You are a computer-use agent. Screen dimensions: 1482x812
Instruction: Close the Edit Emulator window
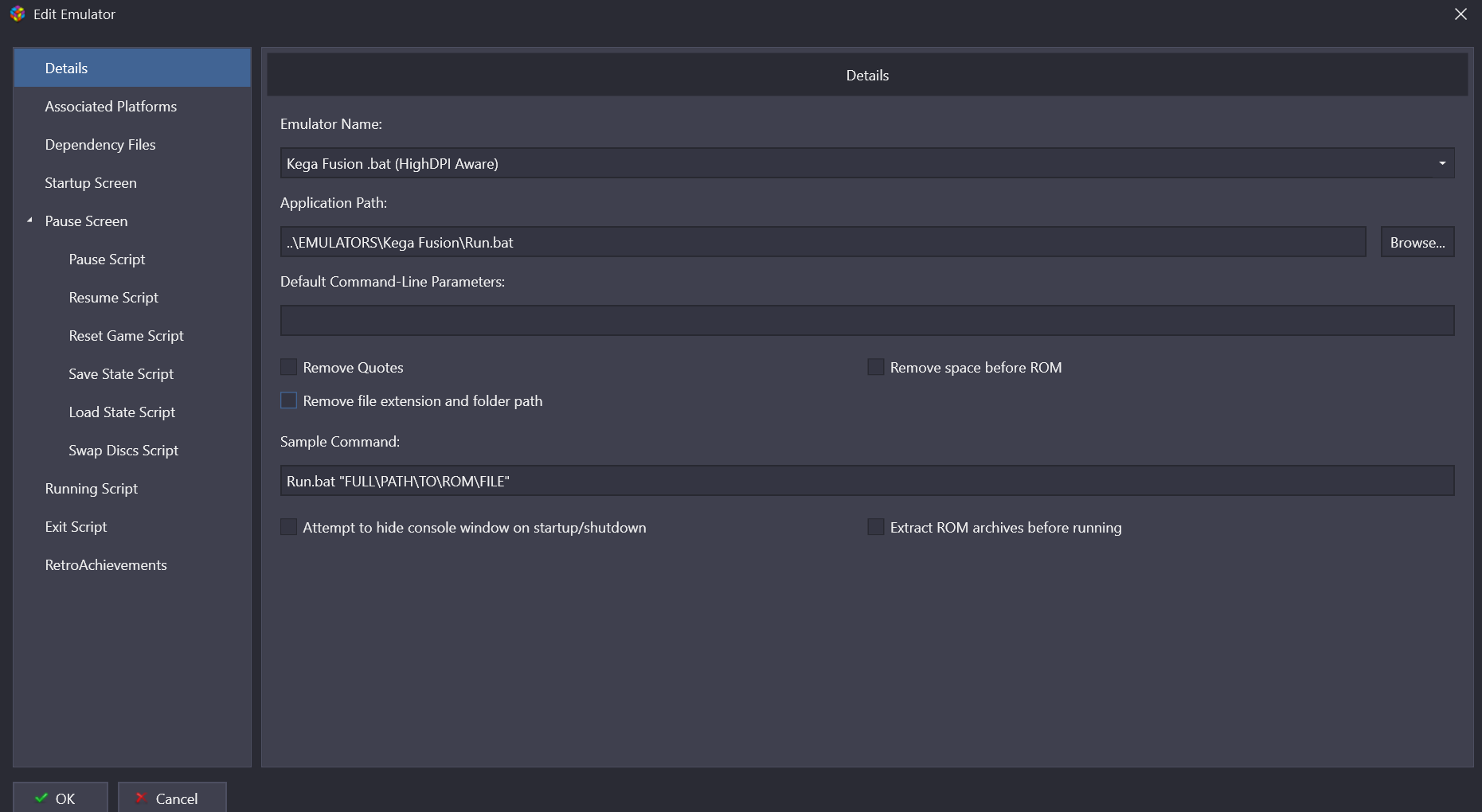click(1460, 14)
